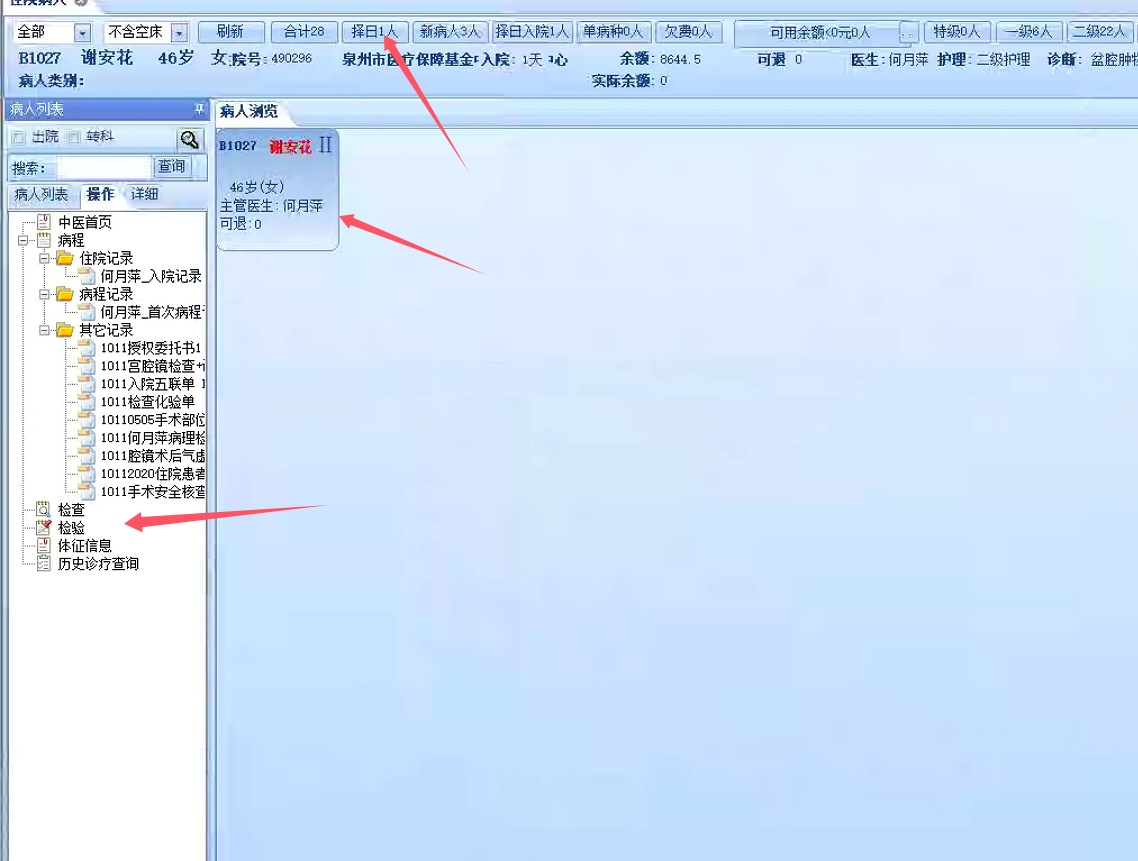The image size is (1138, 861).
Task: Click the 中医首页 document icon
Action: pos(44,221)
